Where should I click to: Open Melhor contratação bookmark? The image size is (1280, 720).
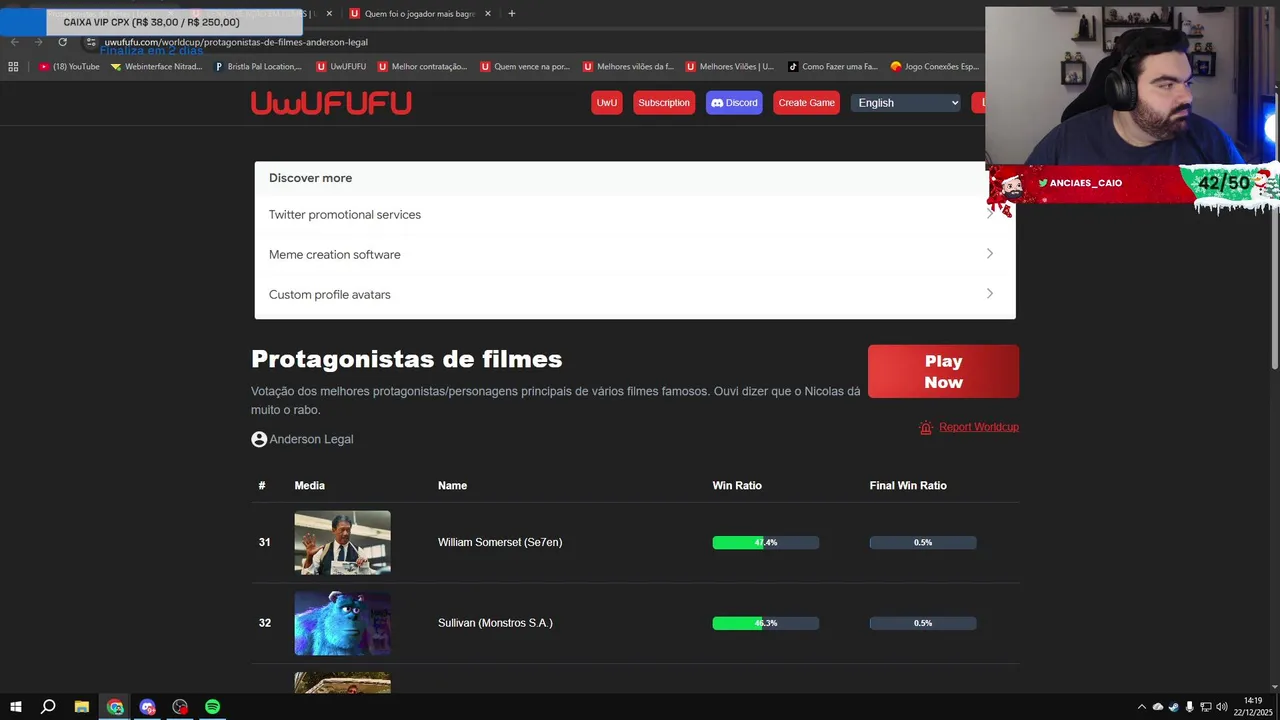pyautogui.click(x=422, y=67)
